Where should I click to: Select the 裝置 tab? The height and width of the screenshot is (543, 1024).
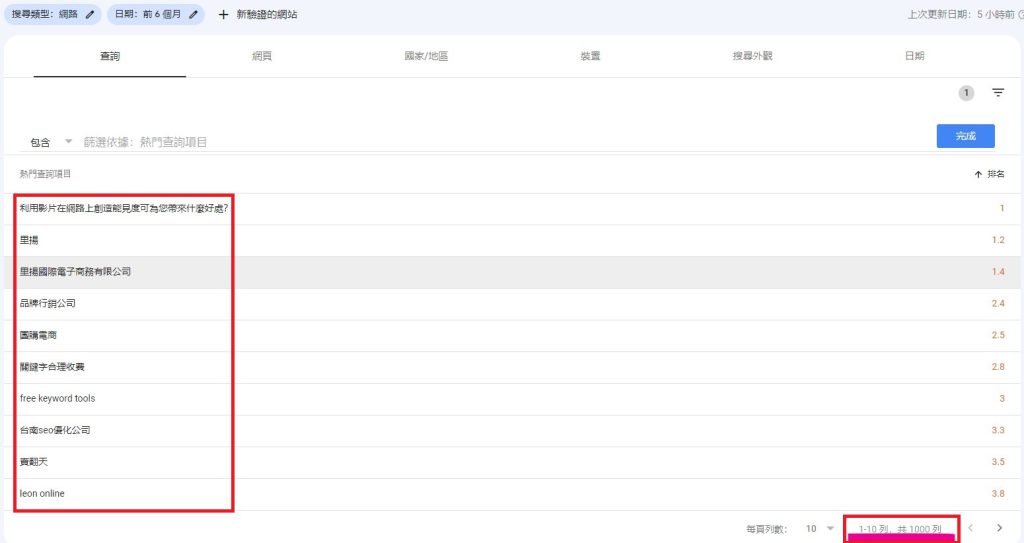(x=590, y=56)
